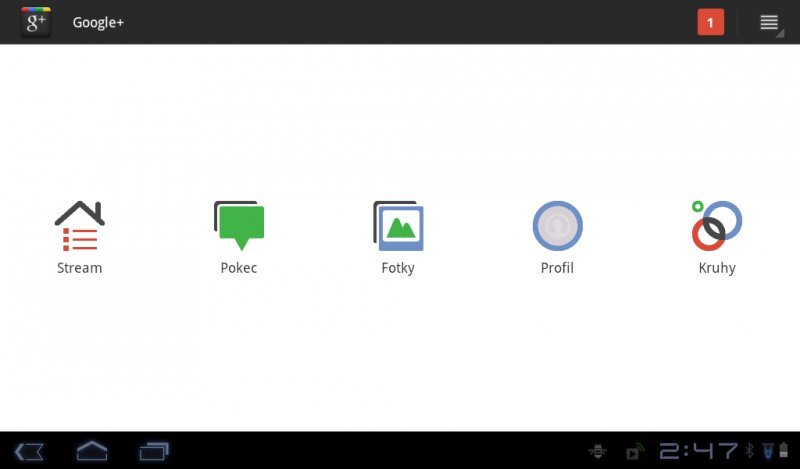
Task: Open the Kruhy circles icon
Action: point(717,226)
